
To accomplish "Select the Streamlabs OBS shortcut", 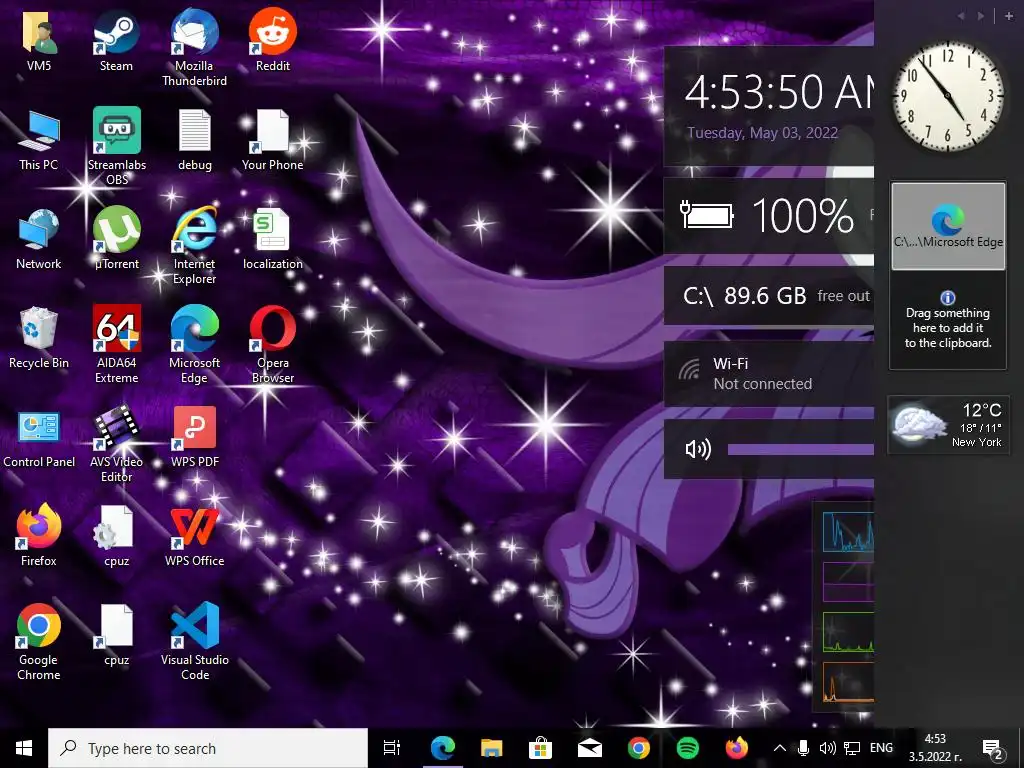I will 117,146.
